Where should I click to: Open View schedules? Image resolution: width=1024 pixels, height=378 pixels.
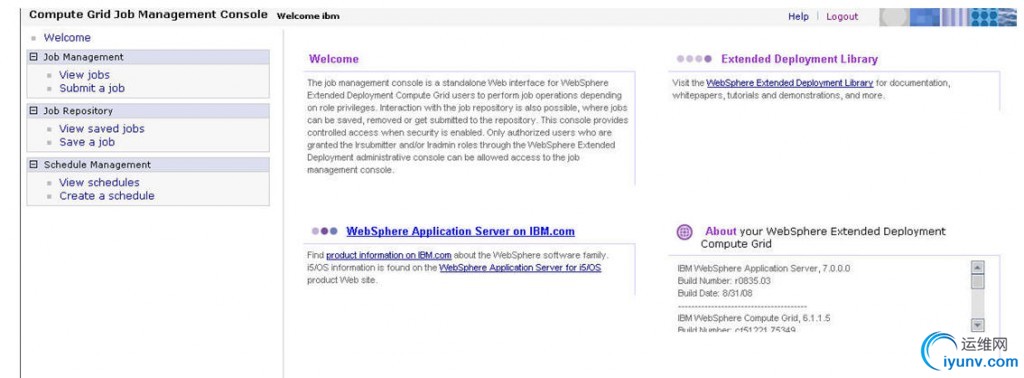click(x=99, y=183)
